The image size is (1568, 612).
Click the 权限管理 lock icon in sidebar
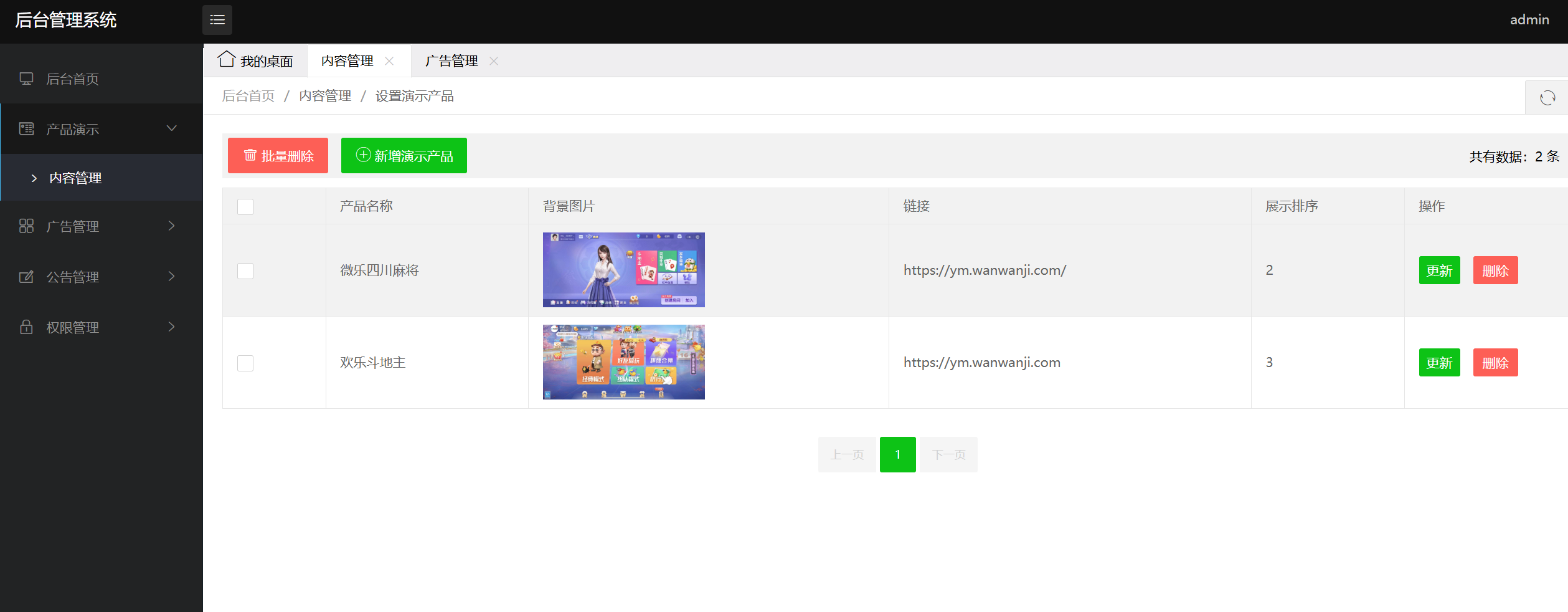26,327
